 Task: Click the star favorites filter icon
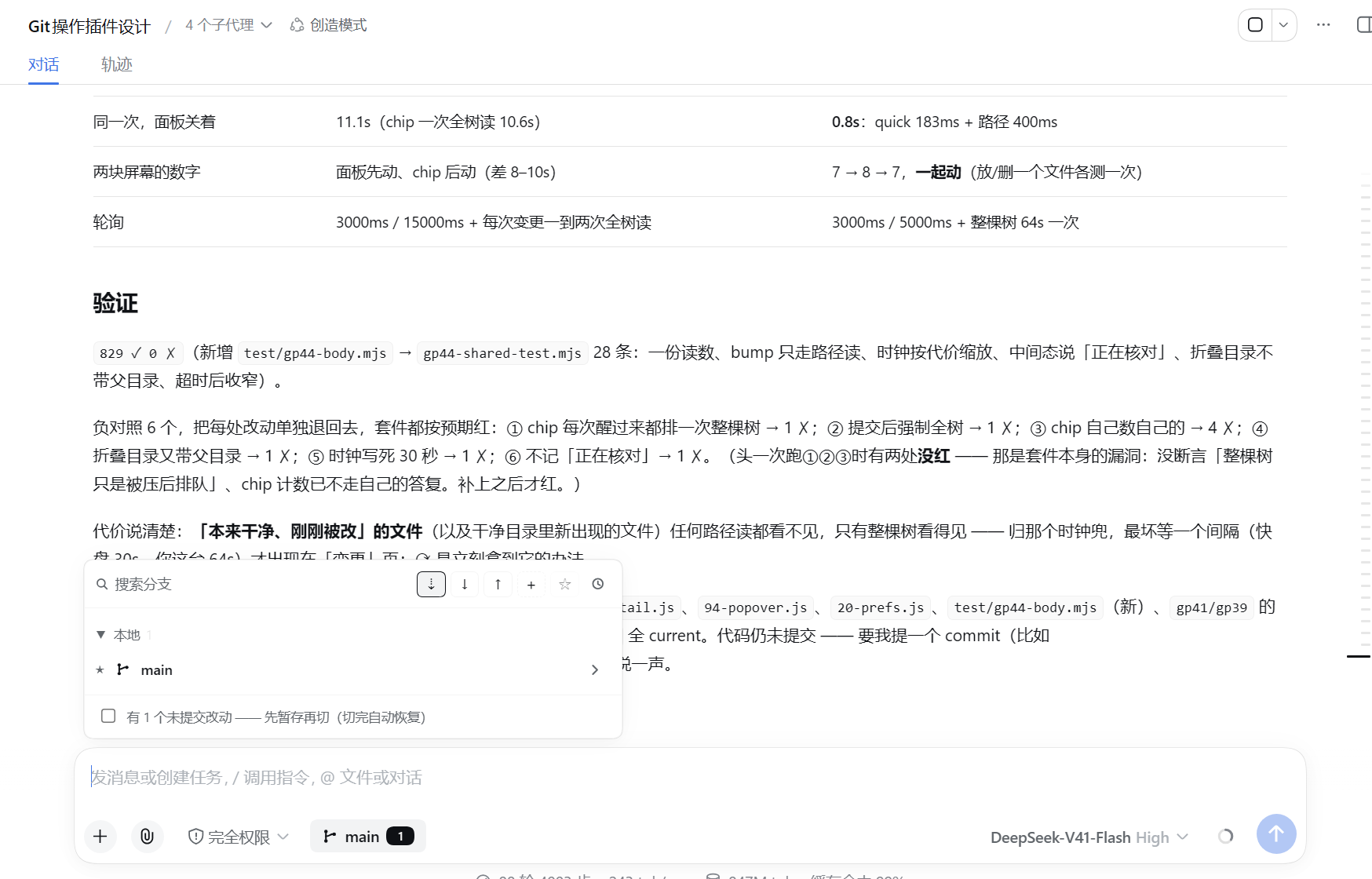pos(564,584)
